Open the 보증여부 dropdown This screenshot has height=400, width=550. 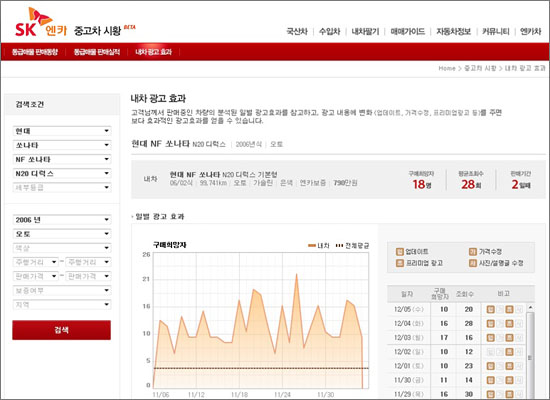[x=62, y=291]
